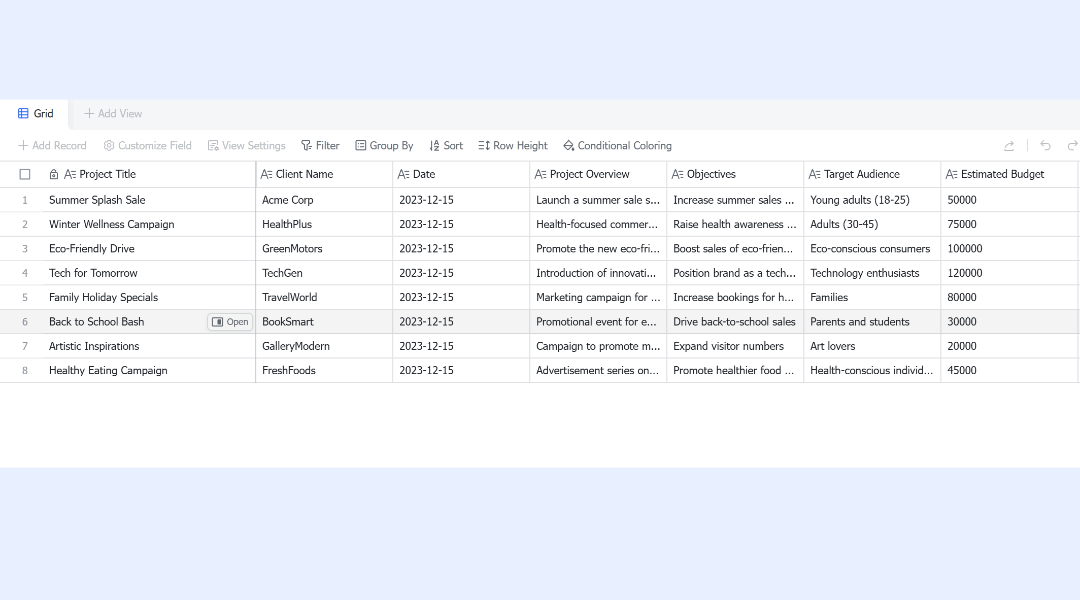Image resolution: width=1080 pixels, height=600 pixels.
Task: Click the TechGen client cell
Action: (324, 273)
